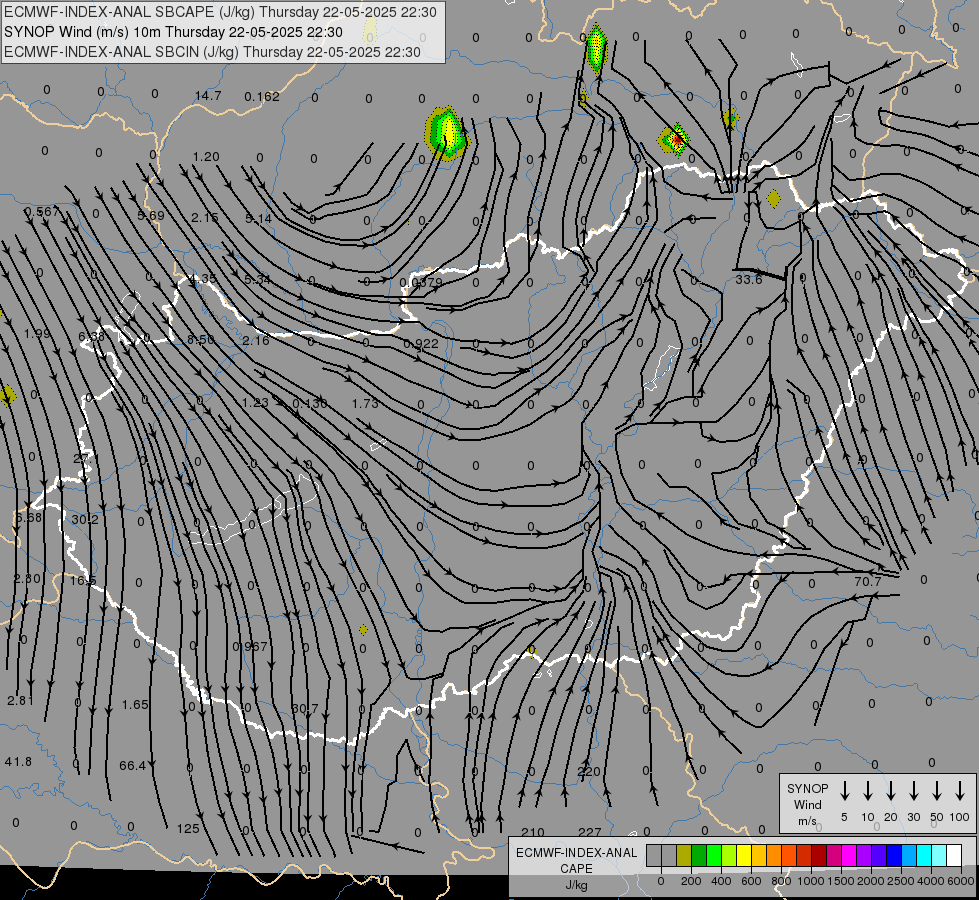
Task: Select the white swatch in CAPE legend
Action: 953,856
